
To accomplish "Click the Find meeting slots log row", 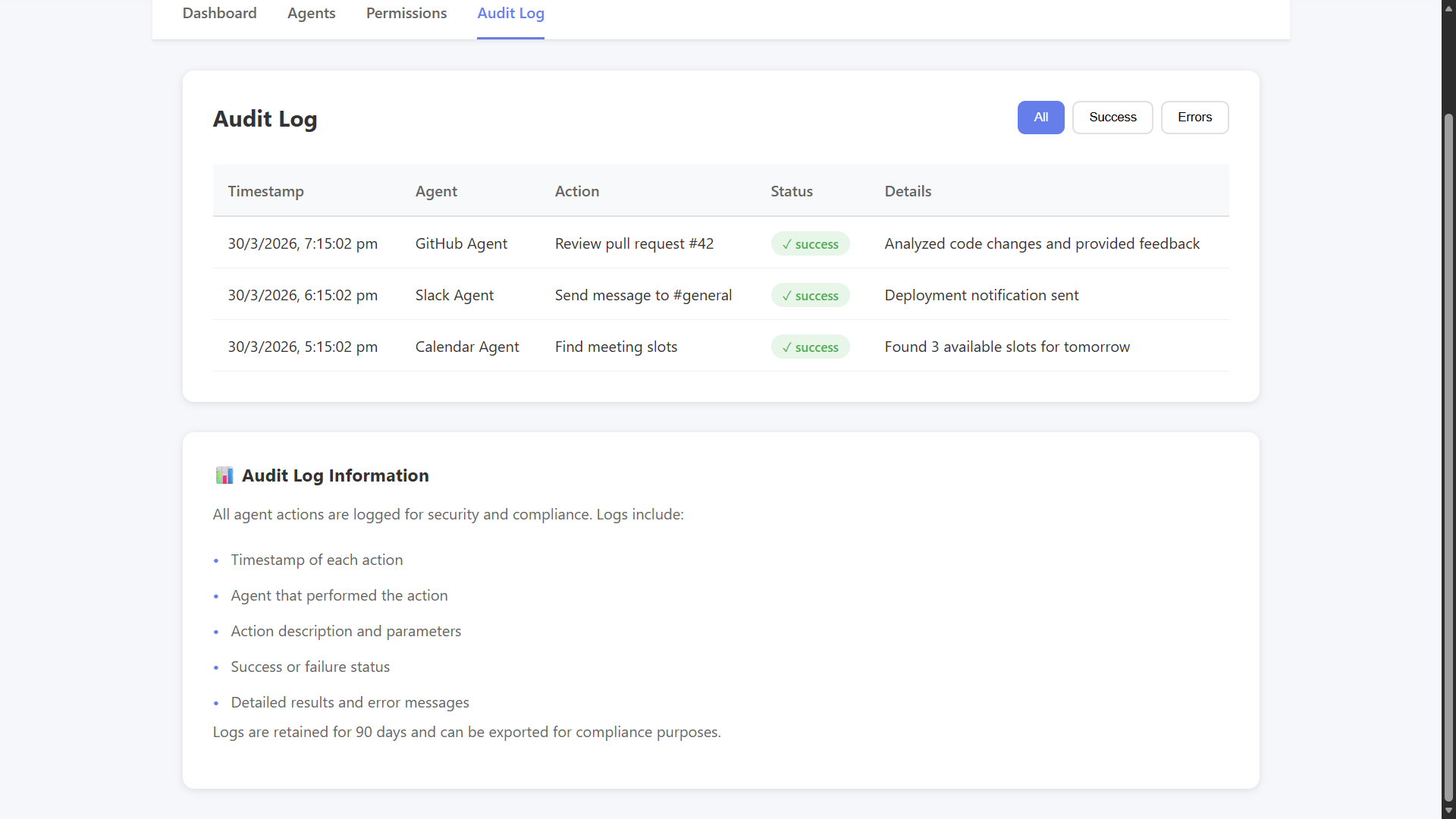I will tap(616, 347).
